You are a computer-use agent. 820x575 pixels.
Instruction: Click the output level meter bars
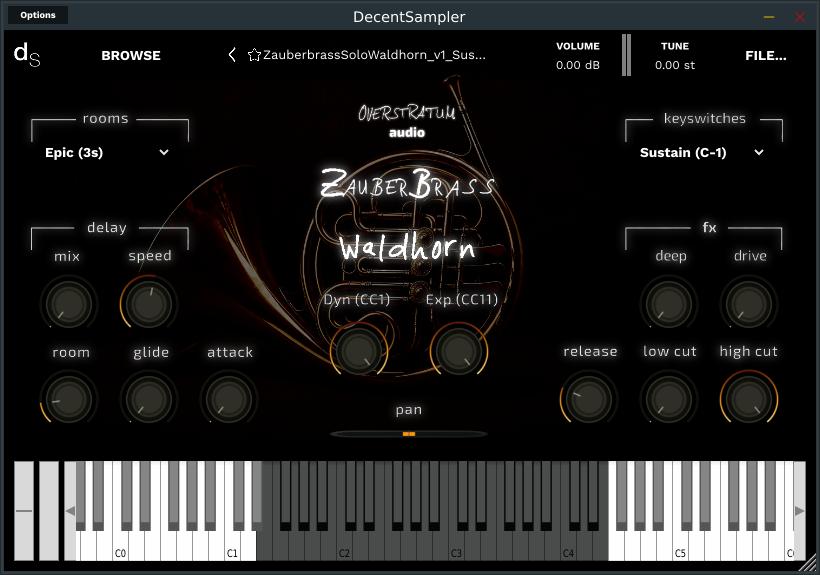(626, 55)
